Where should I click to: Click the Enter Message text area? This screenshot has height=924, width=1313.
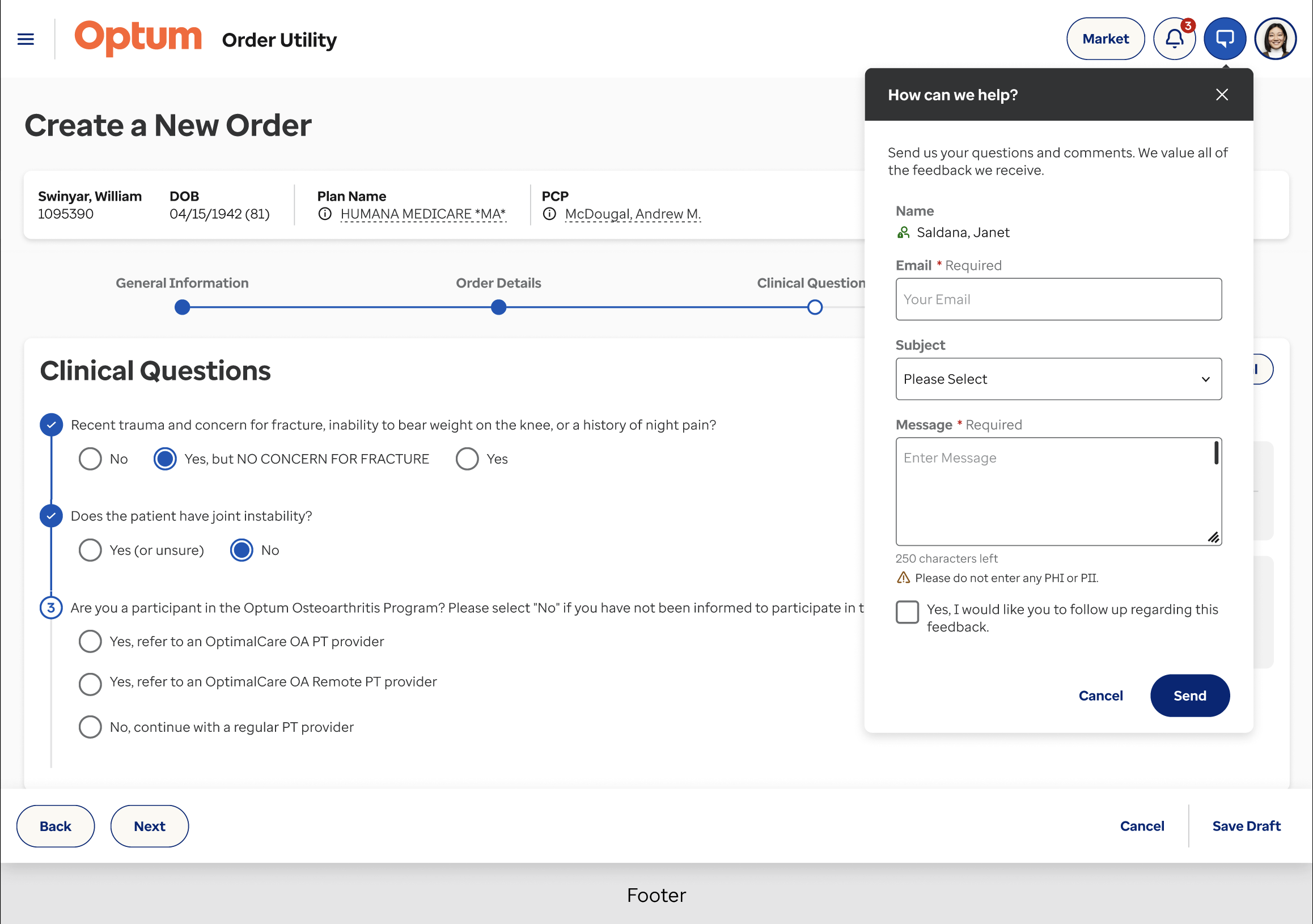[x=1058, y=491]
